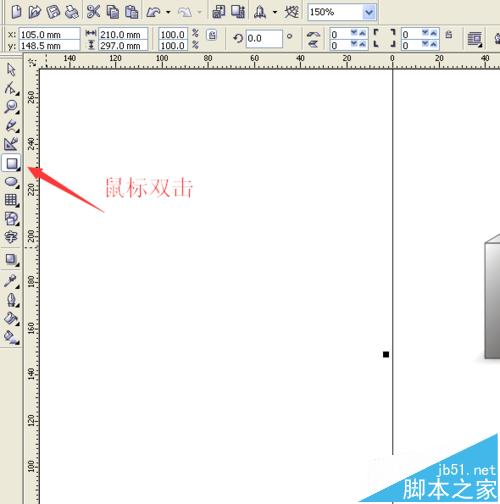Select the Interactive effects tool
This screenshot has height=504, width=500.
point(11,259)
